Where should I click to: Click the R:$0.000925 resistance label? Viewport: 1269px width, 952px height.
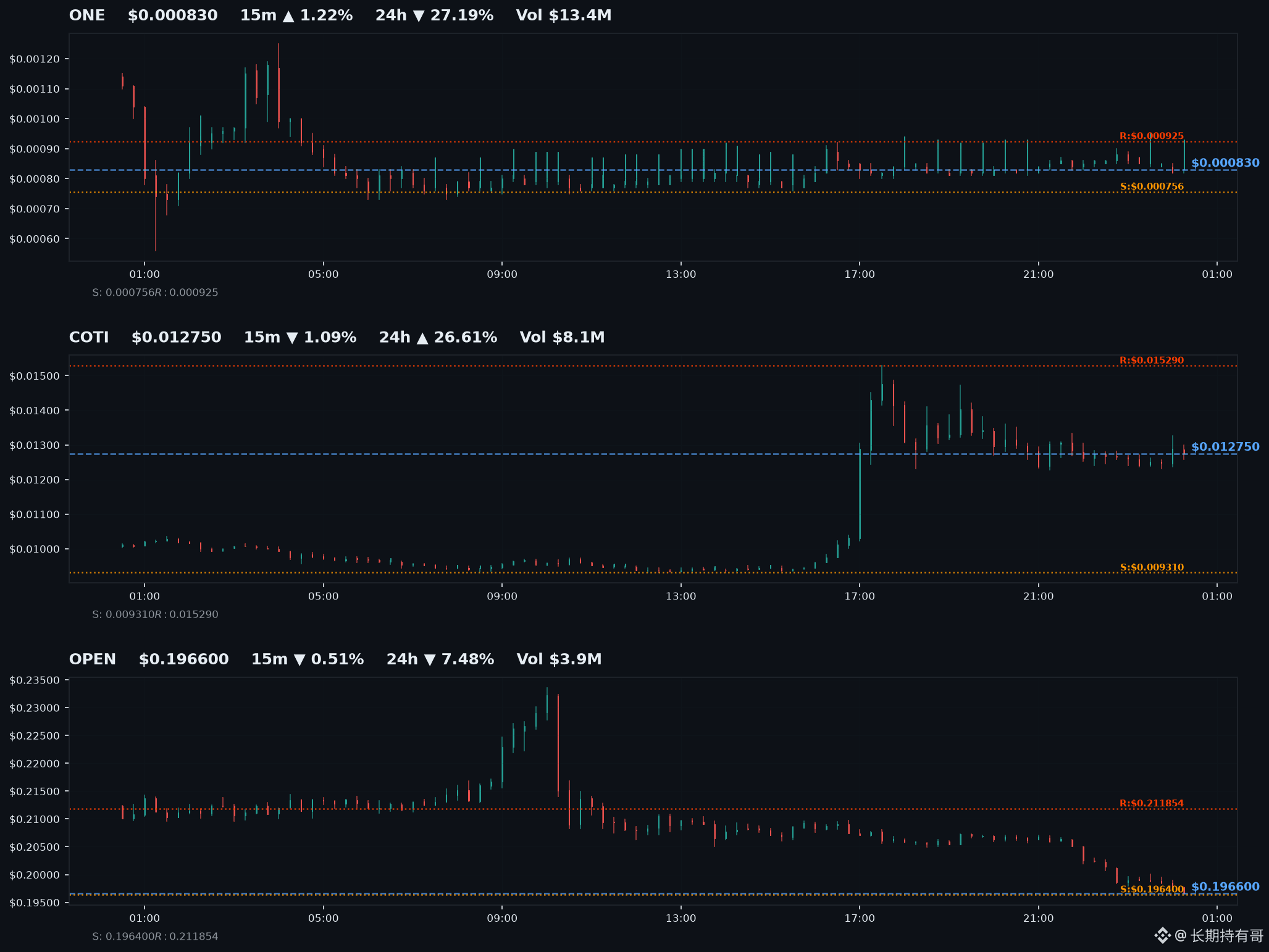pyautogui.click(x=1152, y=136)
